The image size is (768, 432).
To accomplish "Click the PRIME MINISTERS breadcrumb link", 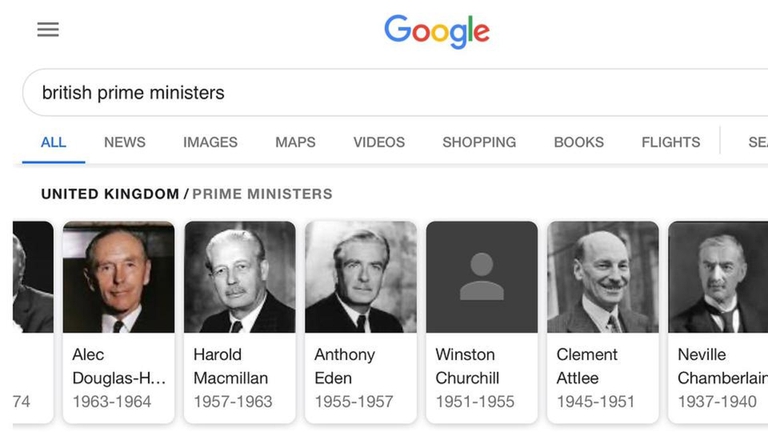I will (x=262, y=194).
